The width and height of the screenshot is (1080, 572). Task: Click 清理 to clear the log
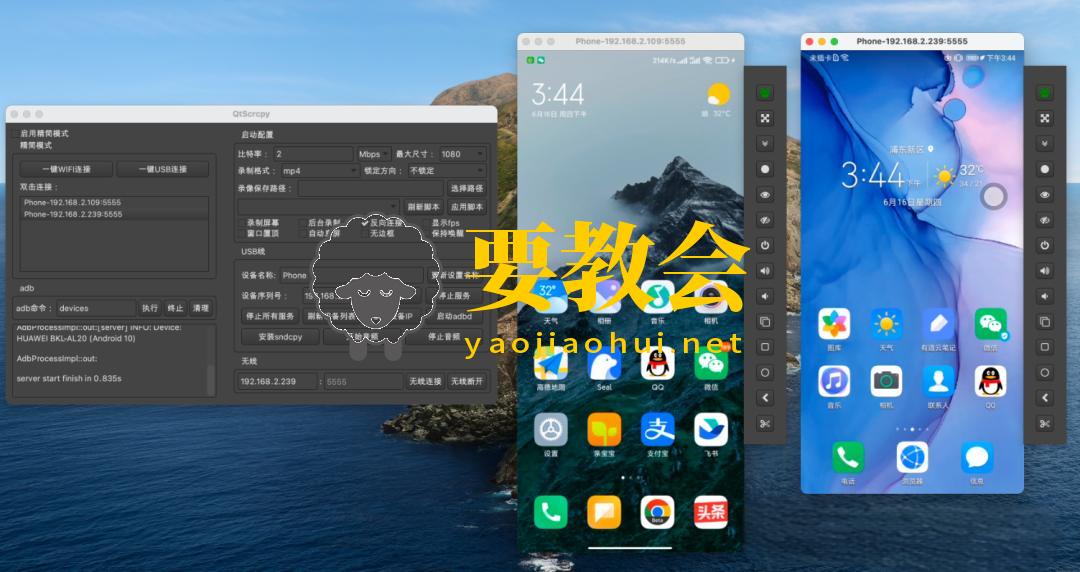tap(200, 309)
